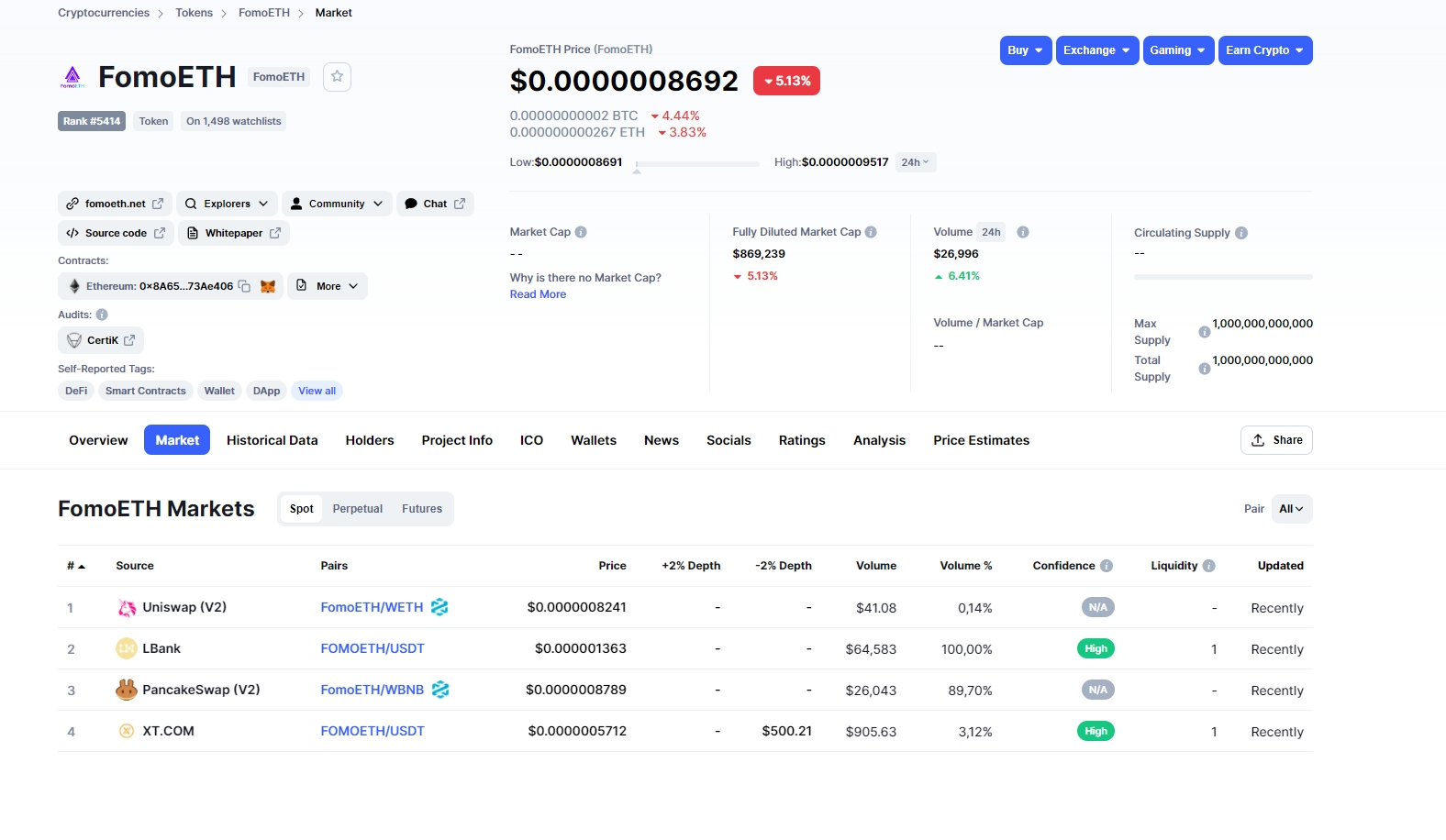Open Whitepaper external link
The height and width of the screenshot is (840, 1446).
pyautogui.click(x=234, y=233)
